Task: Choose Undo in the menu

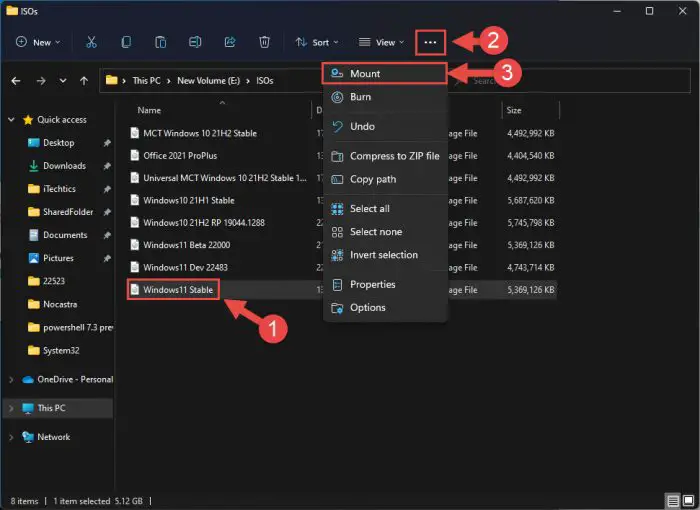Action: pyautogui.click(x=384, y=126)
